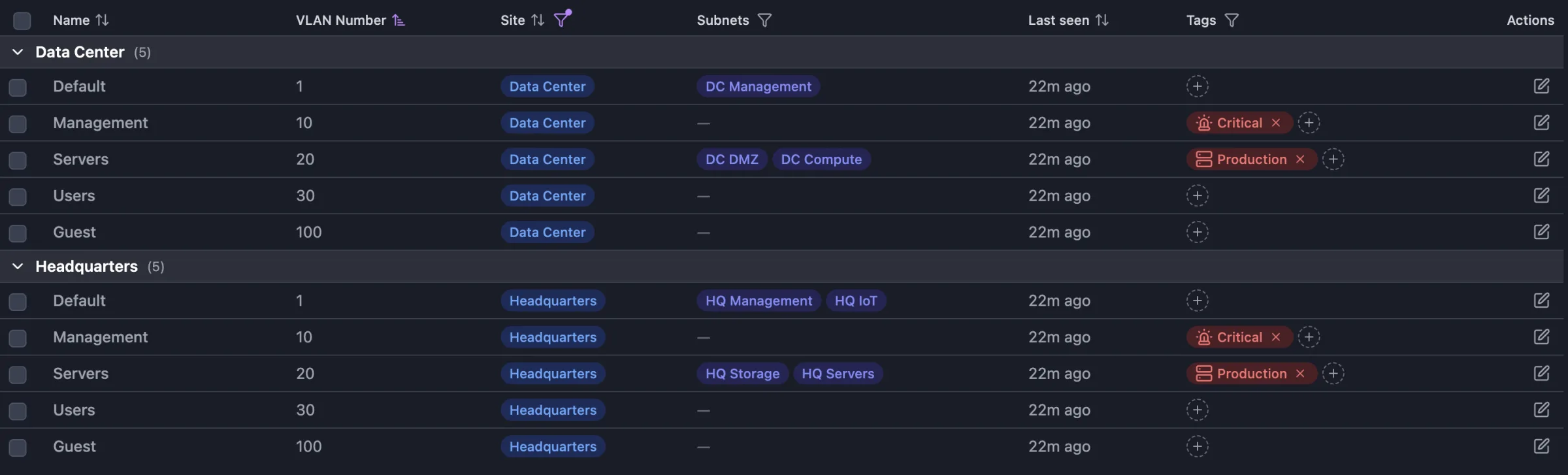
Task: Open the Tags filter funnel
Action: tap(1232, 20)
